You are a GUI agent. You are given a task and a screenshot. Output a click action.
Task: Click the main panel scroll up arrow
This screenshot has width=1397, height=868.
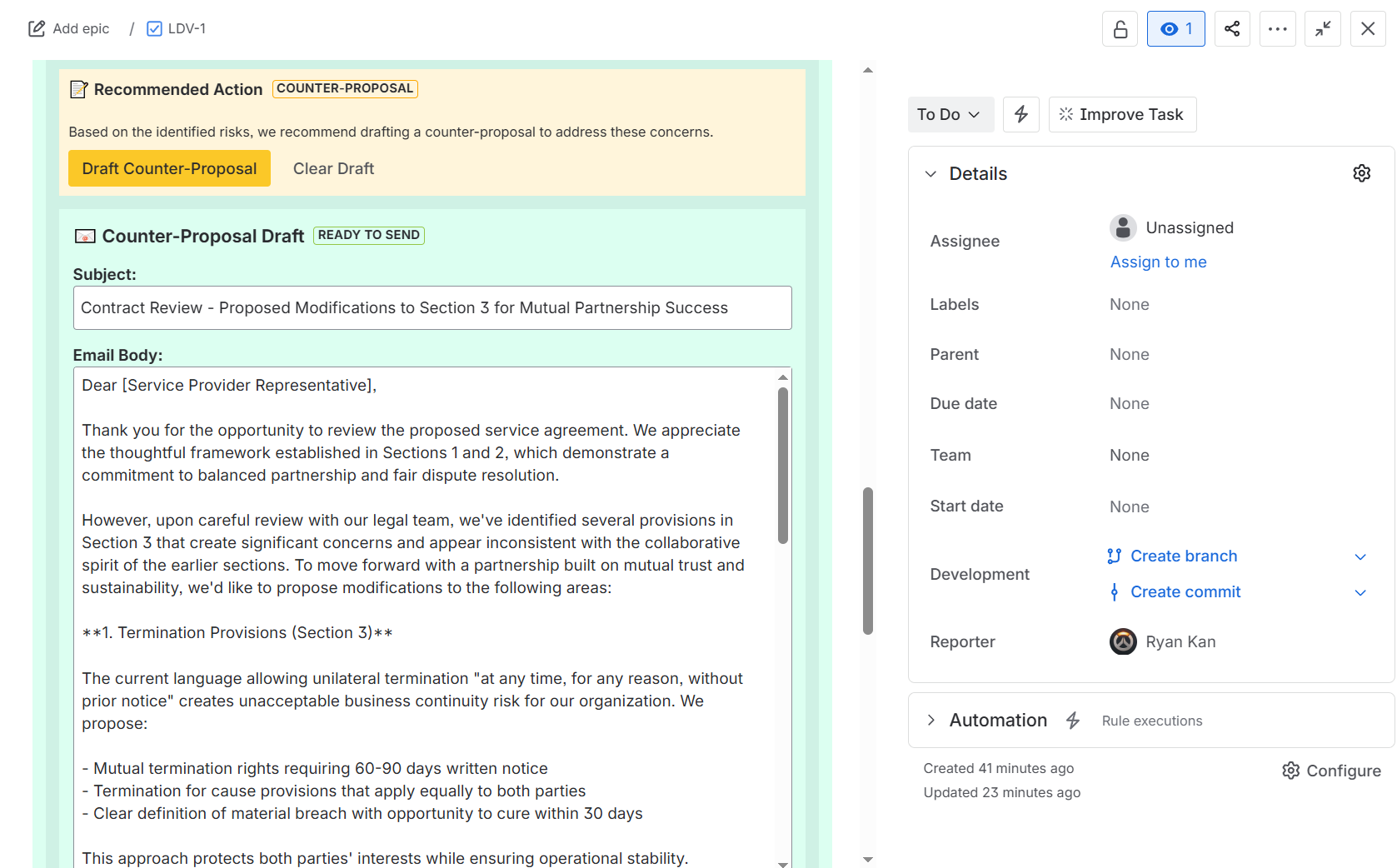[867, 71]
